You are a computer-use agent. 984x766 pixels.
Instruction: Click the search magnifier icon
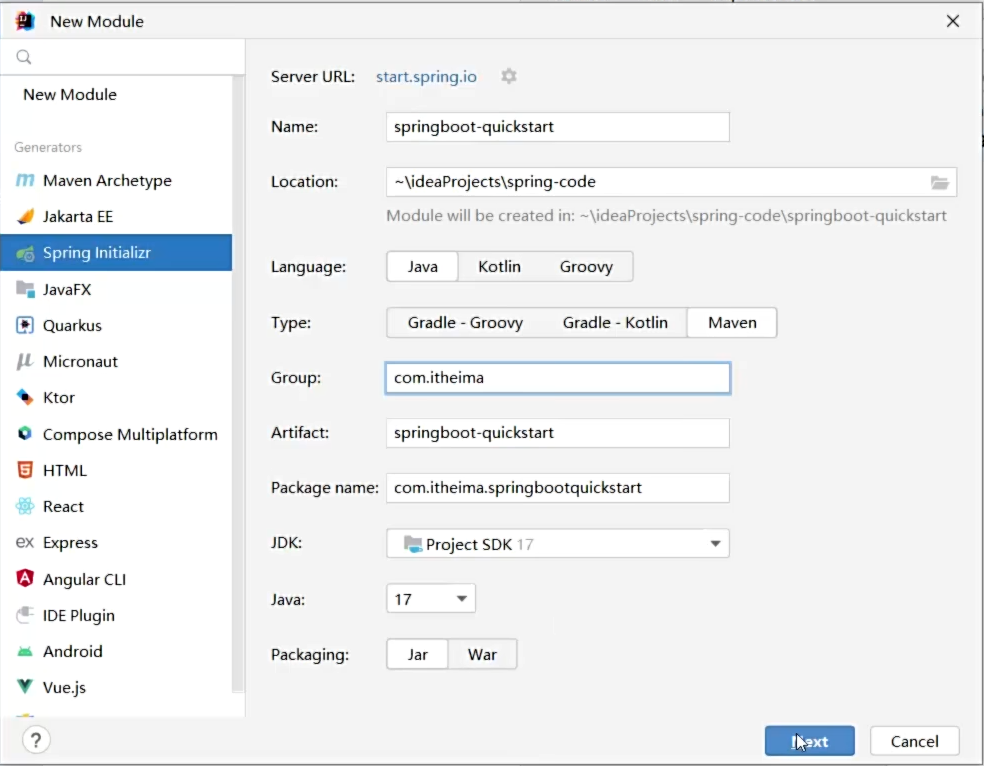click(24, 57)
